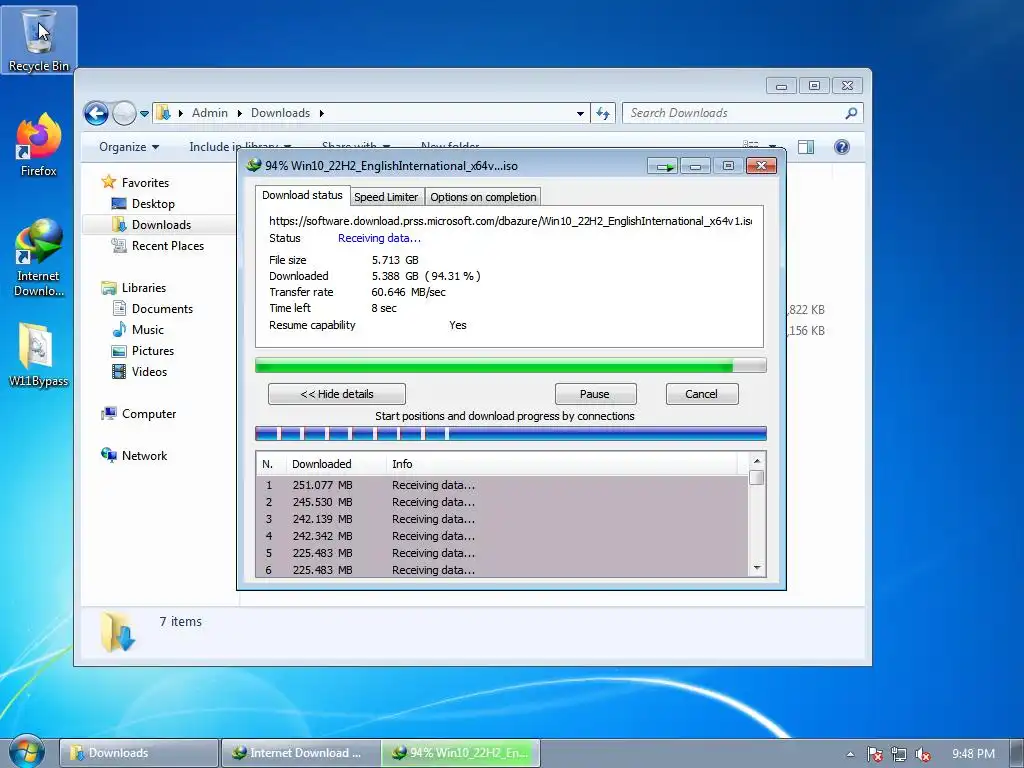
Task: Select connection row 2 with 245.530 MB
Action: [x=502, y=502]
